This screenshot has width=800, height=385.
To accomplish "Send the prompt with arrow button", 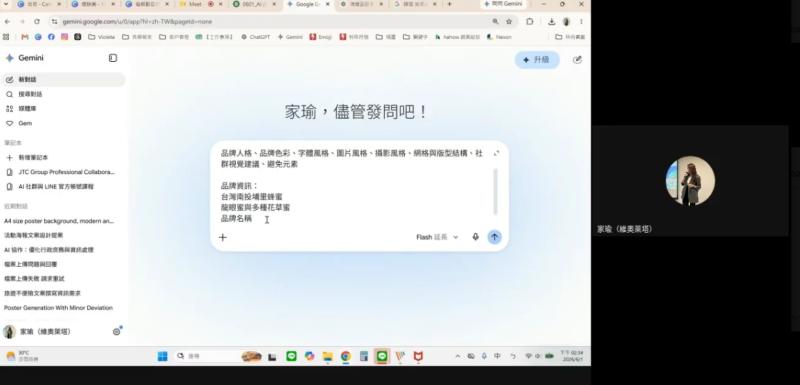I will pos(494,237).
